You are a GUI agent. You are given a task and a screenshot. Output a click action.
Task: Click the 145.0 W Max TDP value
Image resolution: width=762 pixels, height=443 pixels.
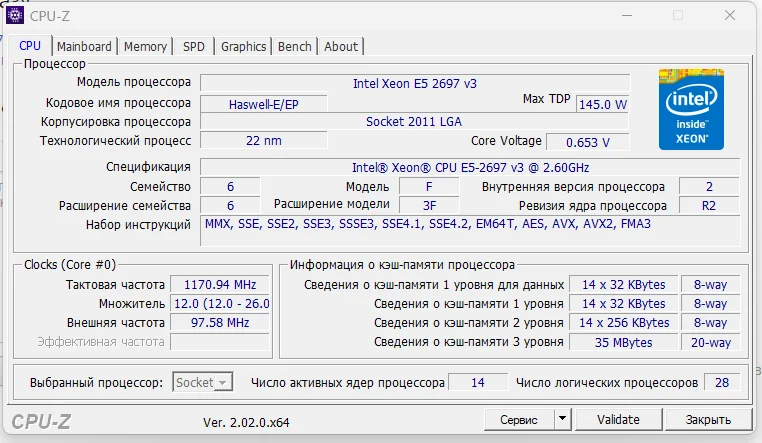point(603,104)
